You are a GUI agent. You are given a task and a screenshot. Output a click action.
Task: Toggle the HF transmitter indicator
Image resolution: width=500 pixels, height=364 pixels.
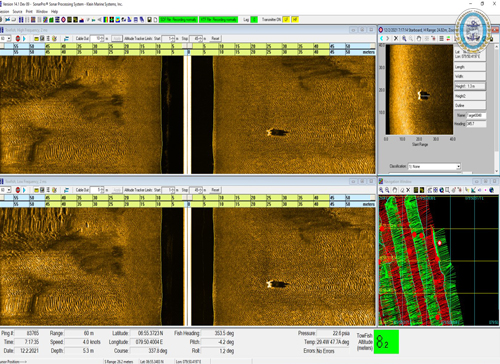[295, 20]
